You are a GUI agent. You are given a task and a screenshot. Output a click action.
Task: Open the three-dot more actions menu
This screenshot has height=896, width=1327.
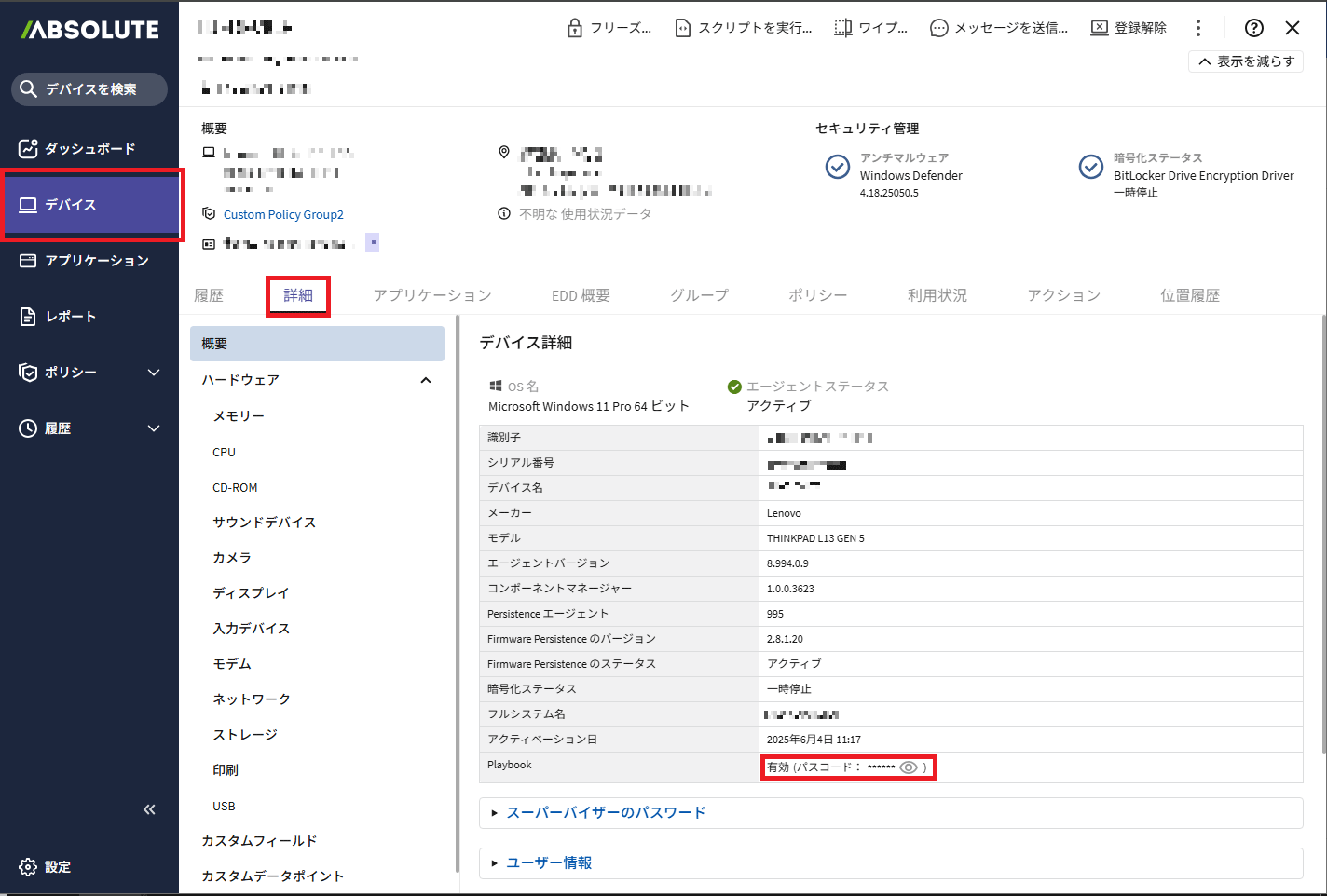click(x=1198, y=28)
